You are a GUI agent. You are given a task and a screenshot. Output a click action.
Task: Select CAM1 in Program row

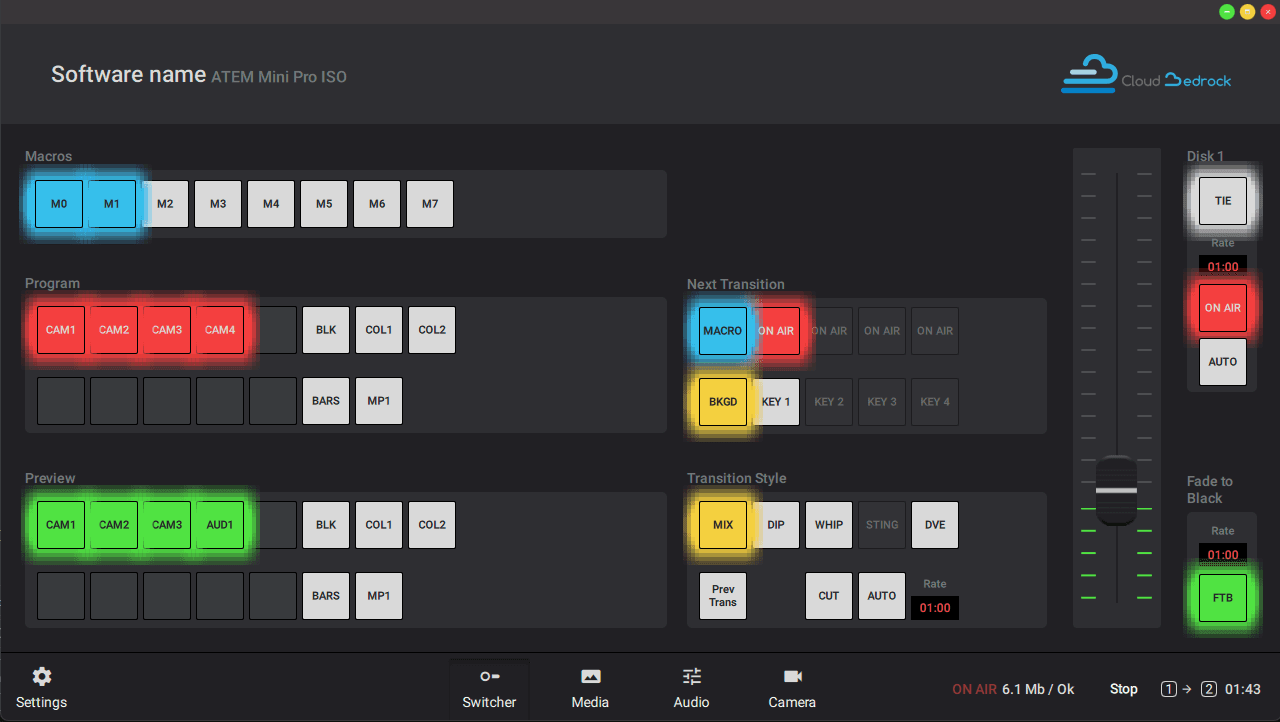pos(61,330)
